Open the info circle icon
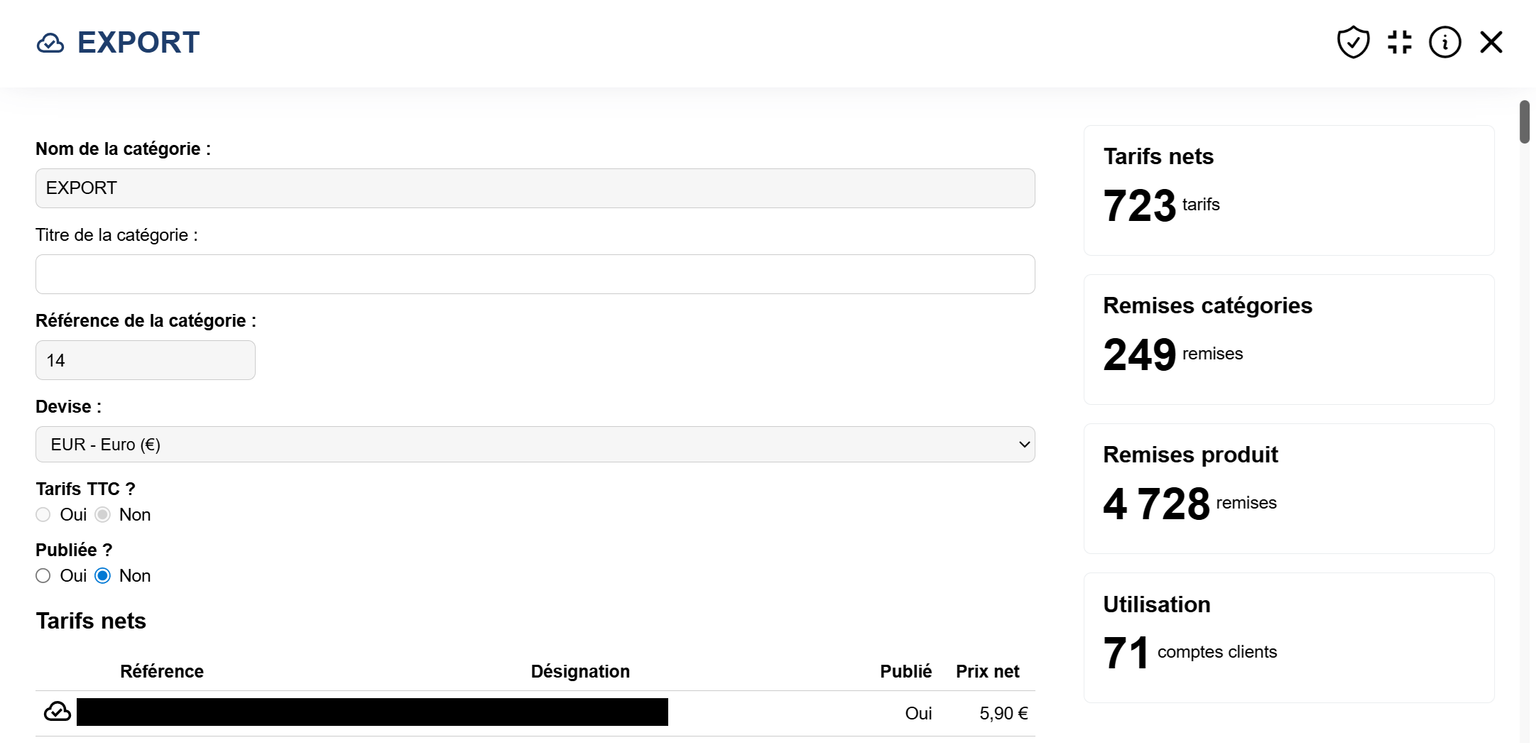The width and height of the screenshot is (1536, 743). 1444,42
